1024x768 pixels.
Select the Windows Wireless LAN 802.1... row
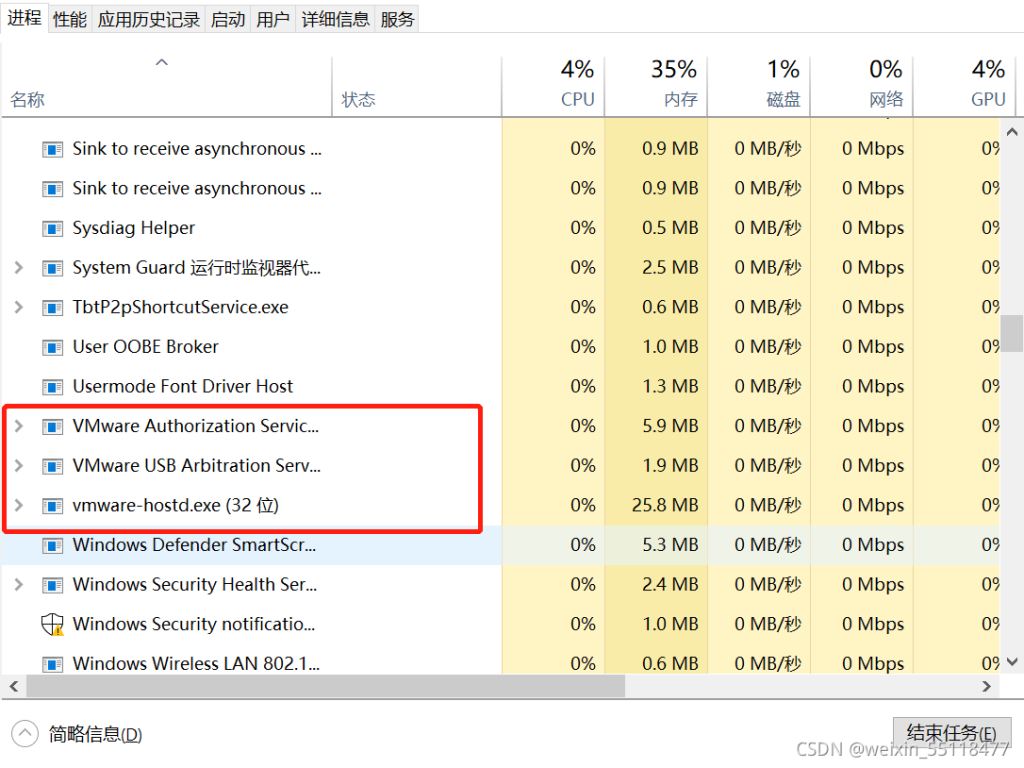(x=501, y=664)
